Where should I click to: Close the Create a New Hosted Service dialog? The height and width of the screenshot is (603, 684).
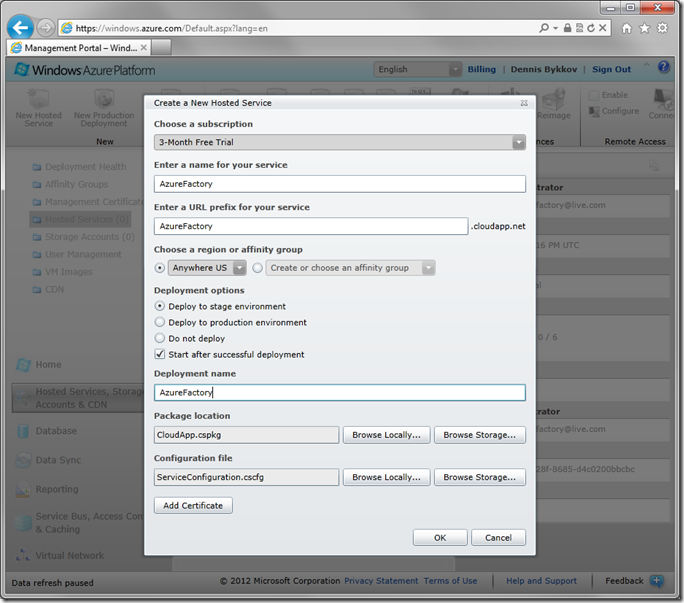tap(524, 103)
